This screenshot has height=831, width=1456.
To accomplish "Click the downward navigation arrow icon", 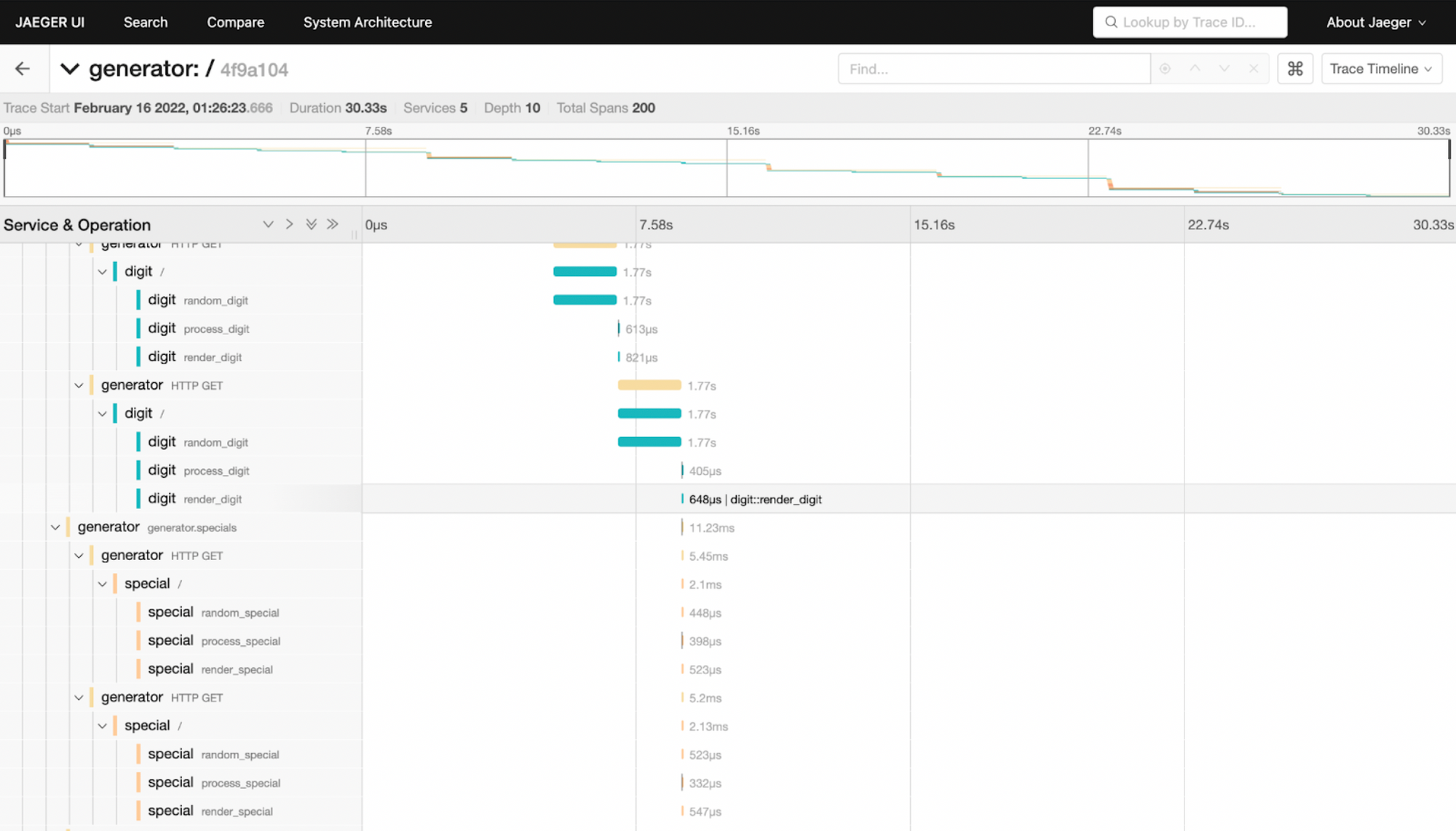I will click(x=1224, y=68).
